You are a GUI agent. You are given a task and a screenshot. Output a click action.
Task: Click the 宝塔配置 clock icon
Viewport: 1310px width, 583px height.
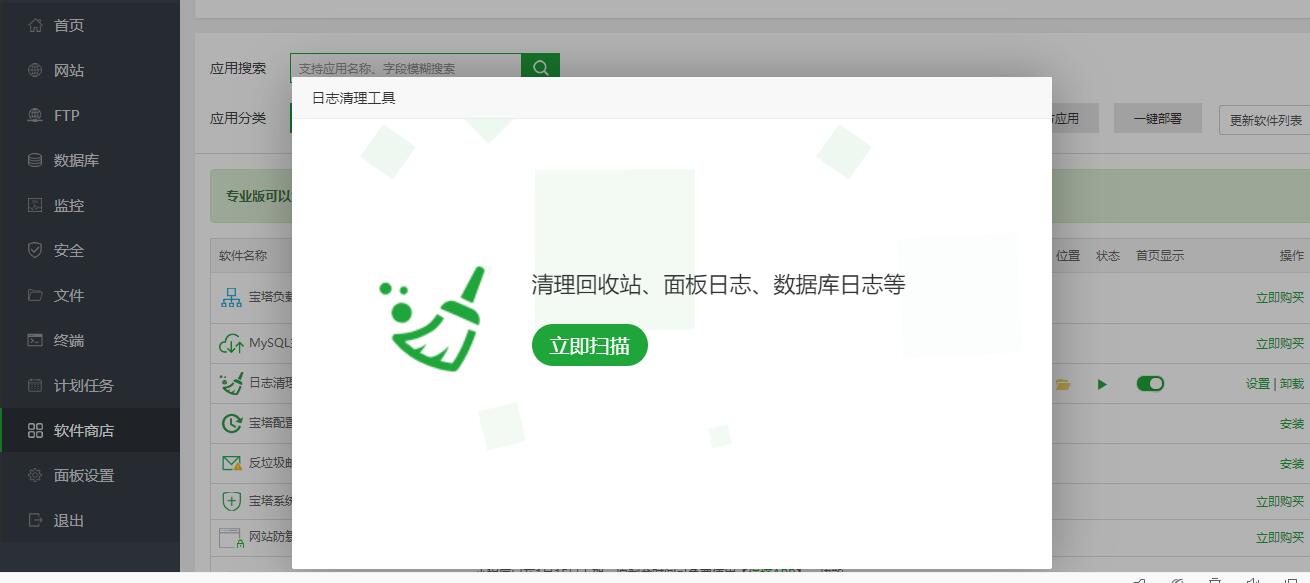pyautogui.click(x=230, y=421)
